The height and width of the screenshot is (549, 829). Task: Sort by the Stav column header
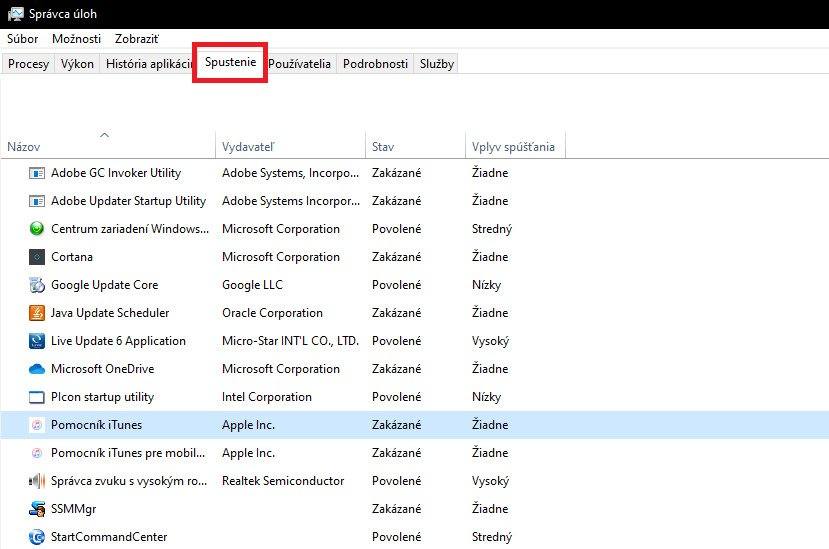(x=415, y=147)
